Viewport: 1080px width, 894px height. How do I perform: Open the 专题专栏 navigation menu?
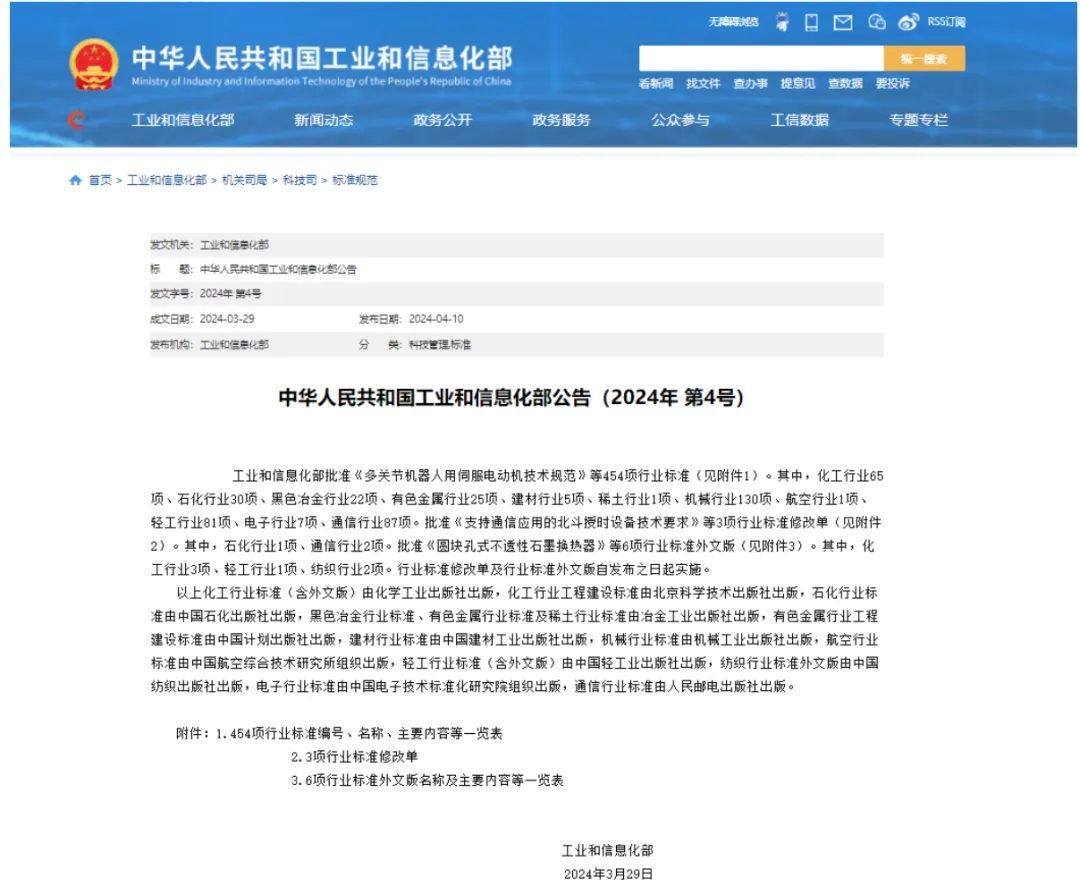click(918, 120)
